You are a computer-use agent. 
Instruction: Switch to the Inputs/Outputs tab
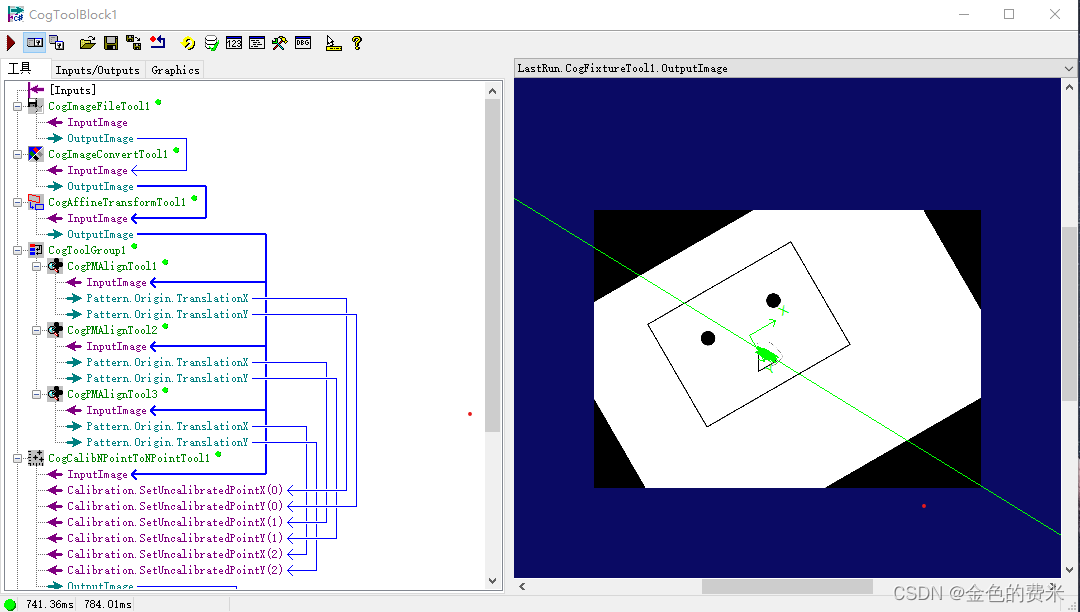pos(97,70)
